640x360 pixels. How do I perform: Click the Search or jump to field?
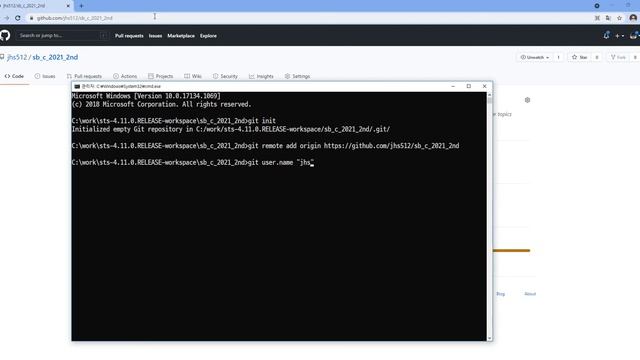point(62,36)
